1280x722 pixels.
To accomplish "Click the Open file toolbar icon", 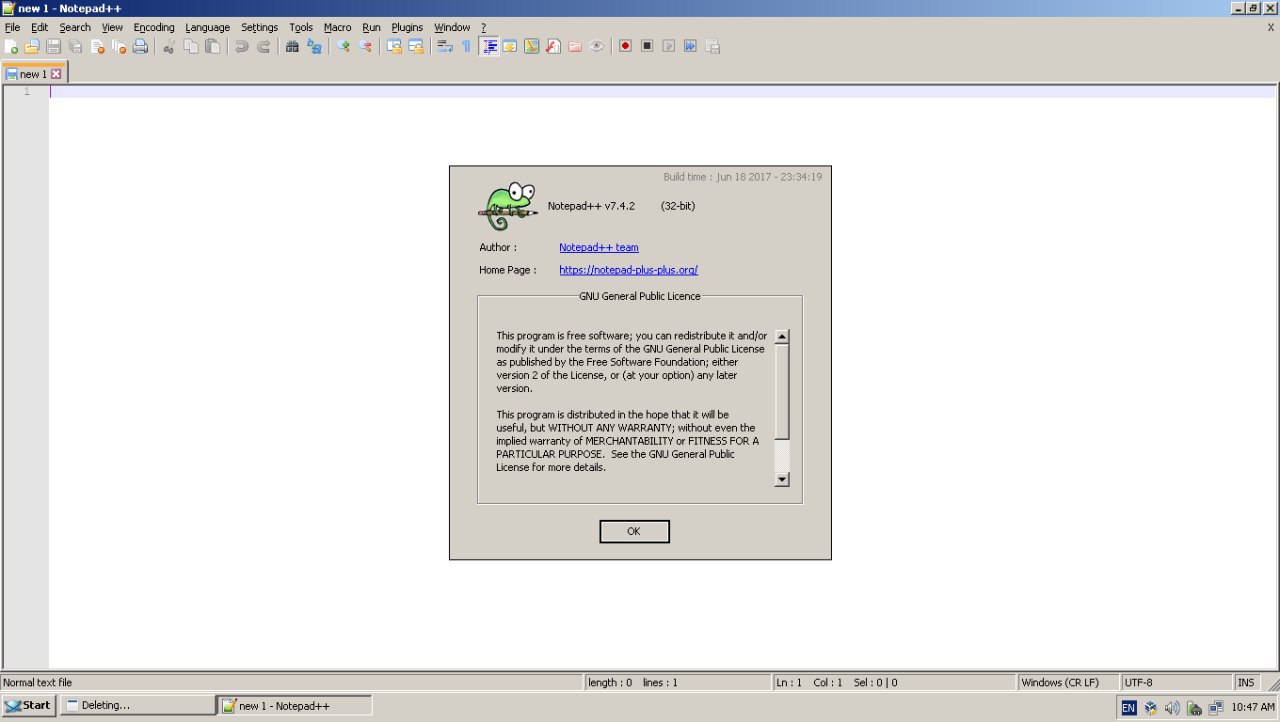I will [32, 46].
